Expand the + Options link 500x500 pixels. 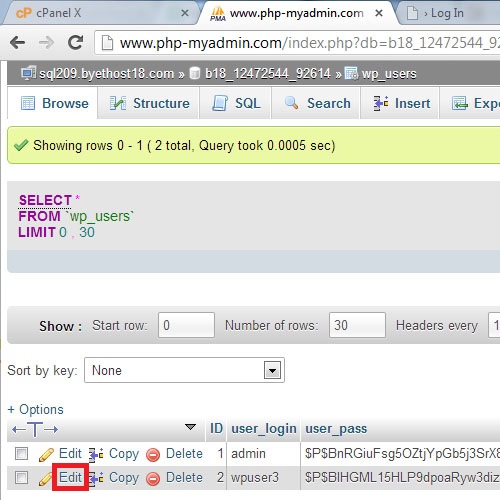click(36, 409)
